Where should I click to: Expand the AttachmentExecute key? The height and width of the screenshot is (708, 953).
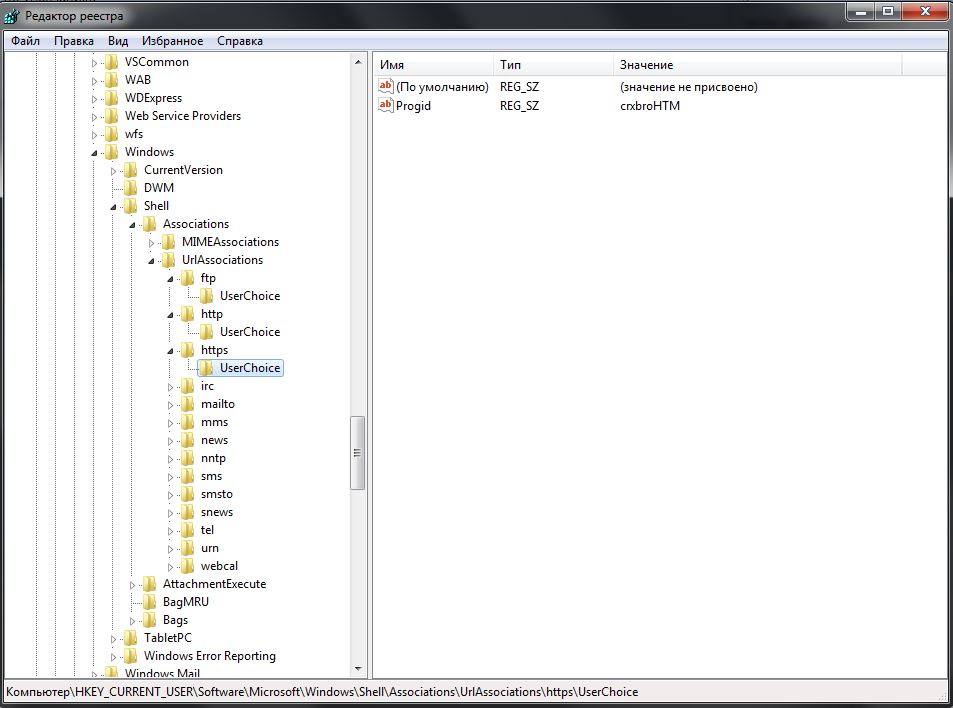coord(132,585)
